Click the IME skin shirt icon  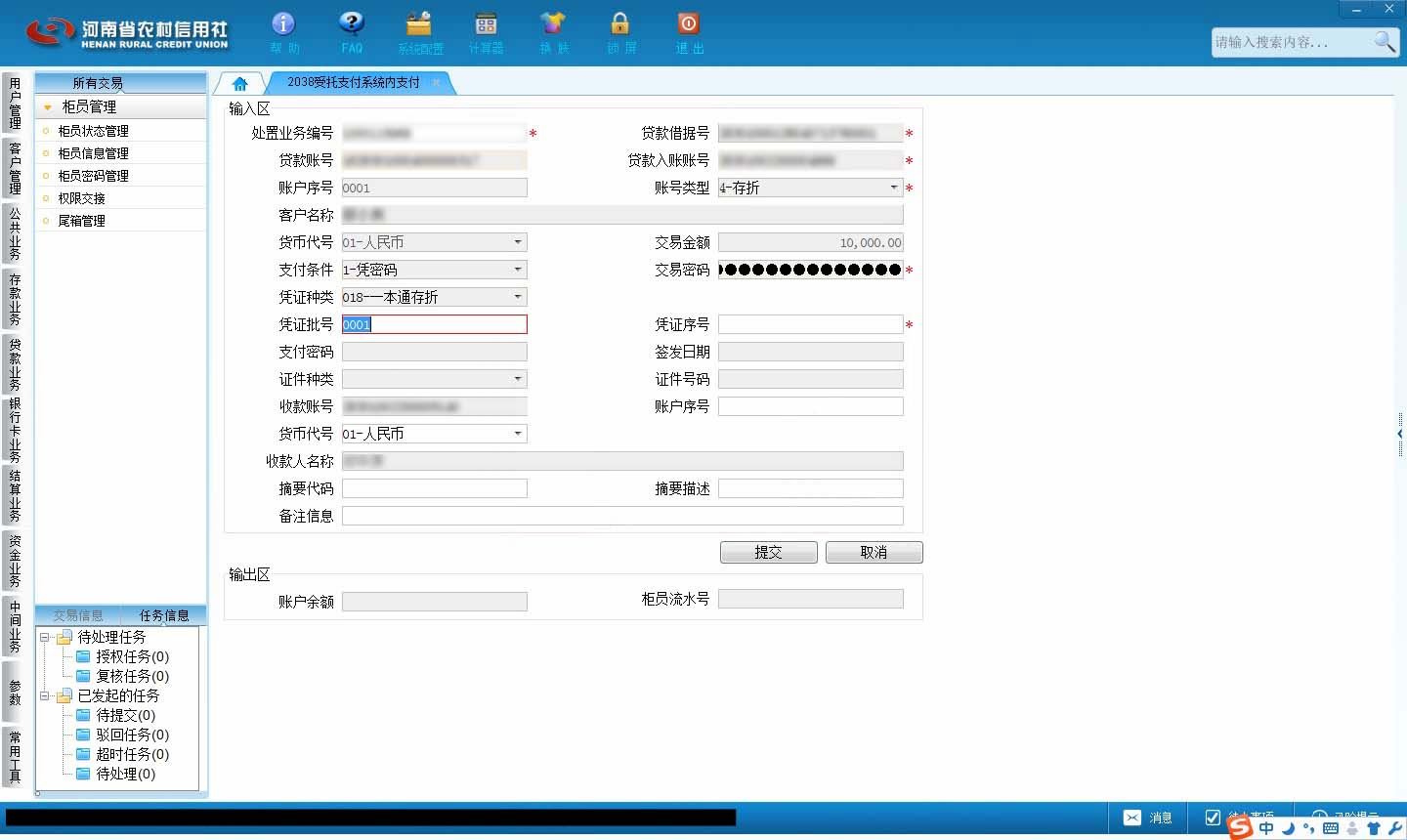[1373, 828]
